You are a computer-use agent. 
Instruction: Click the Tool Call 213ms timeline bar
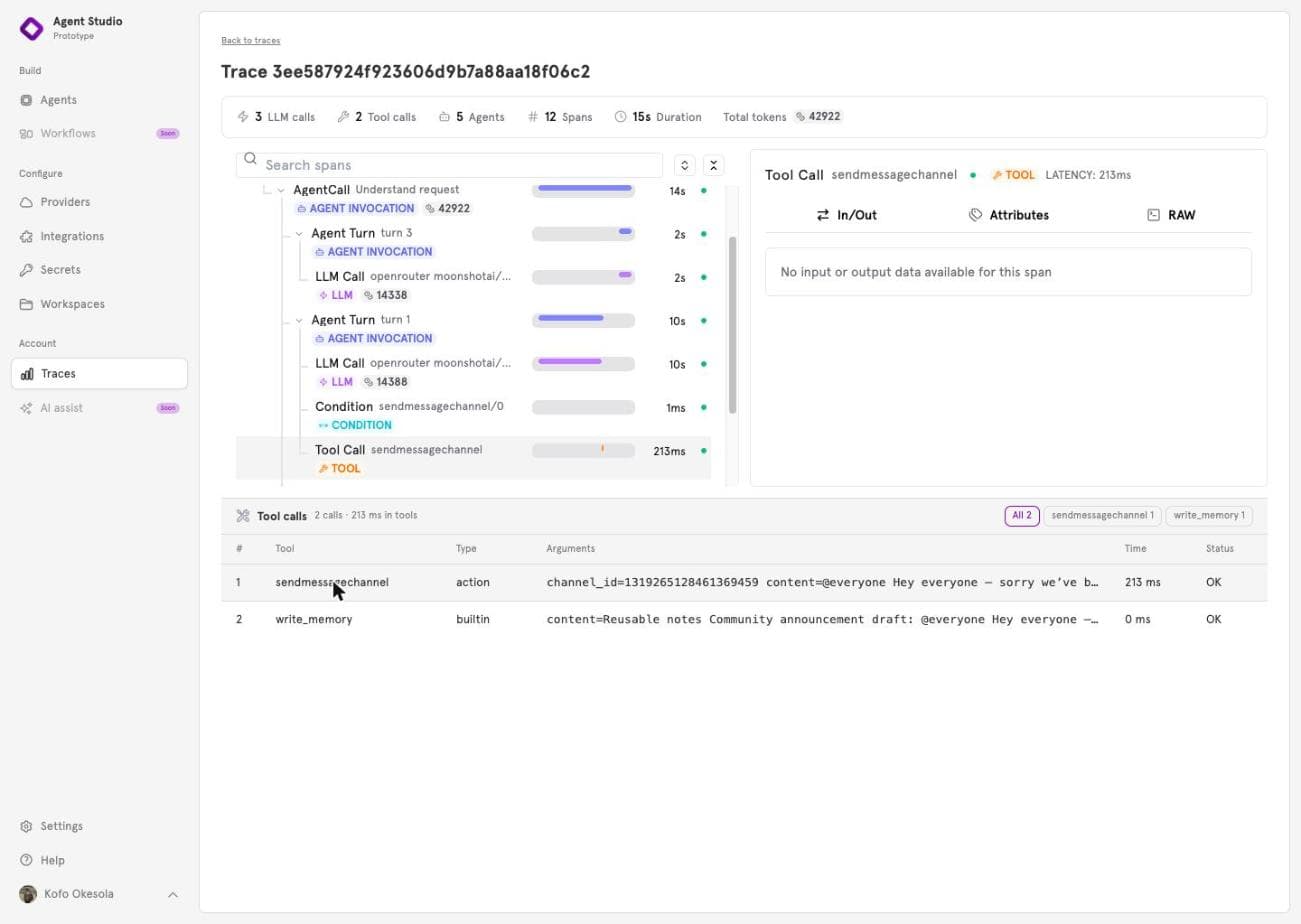click(583, 451)
